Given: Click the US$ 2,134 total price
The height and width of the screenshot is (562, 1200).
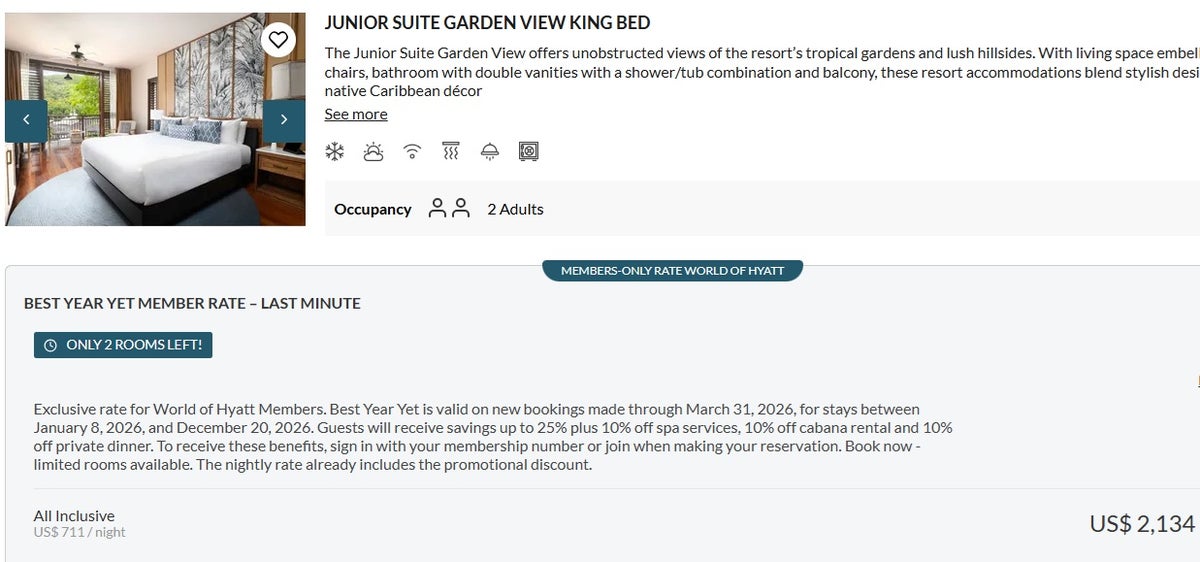Looking at the screenshot, I should tap(1141, 523).
